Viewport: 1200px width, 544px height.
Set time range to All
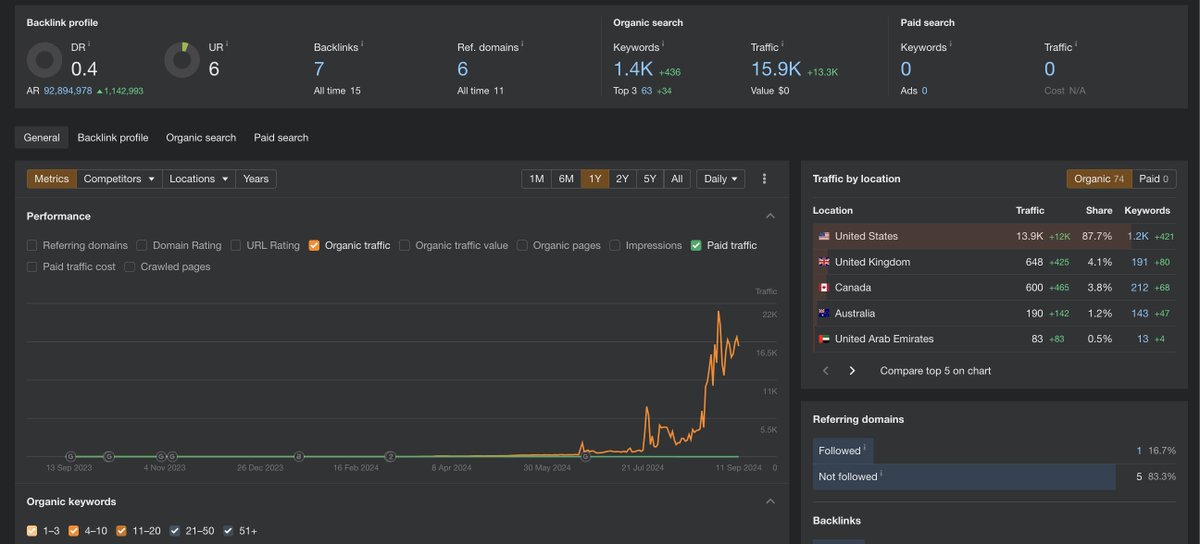coord(677,179)
